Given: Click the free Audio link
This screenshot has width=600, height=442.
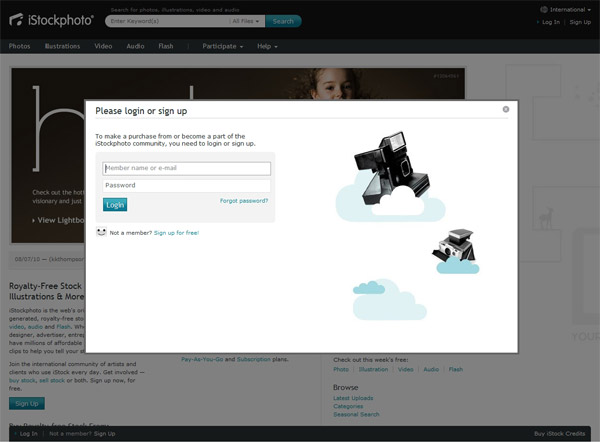Looking at the screenshot, I should 431,369.
